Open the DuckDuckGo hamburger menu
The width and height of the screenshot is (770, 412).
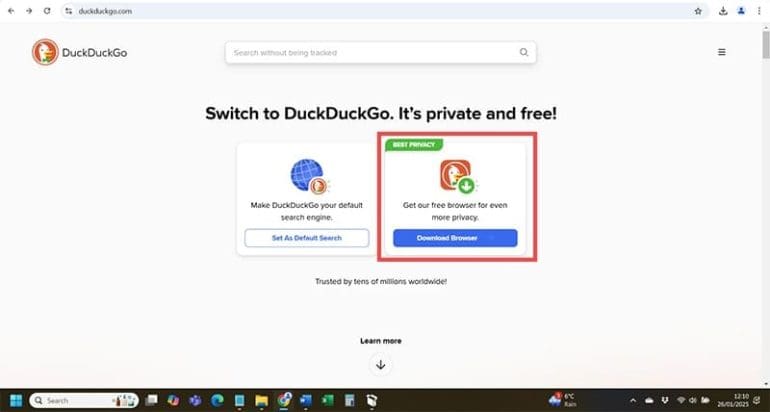coord(722,52)
